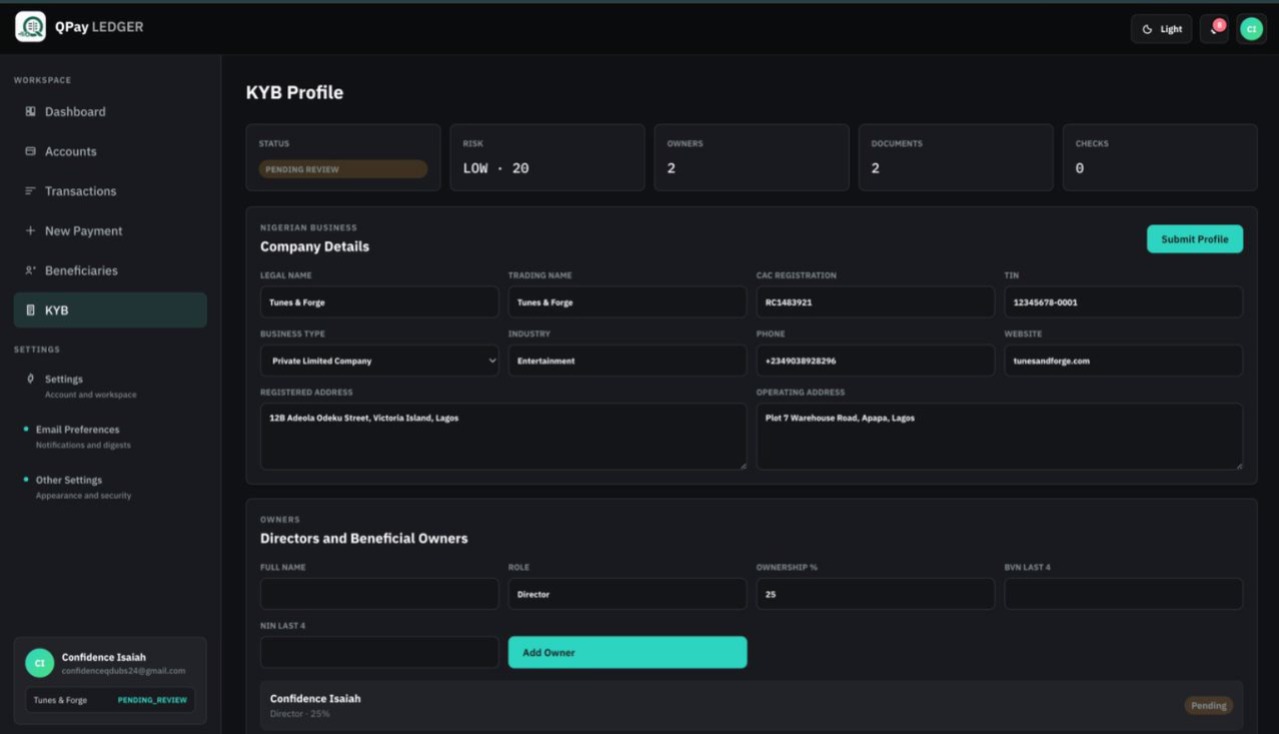The image size is (1279, 734).
Task: Click the Phone number field
Action: (875, 361)
